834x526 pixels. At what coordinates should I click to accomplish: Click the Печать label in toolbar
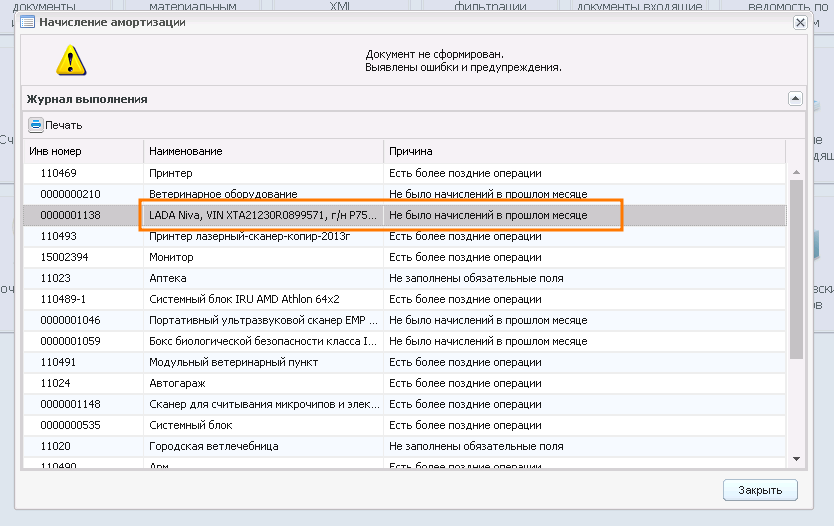pyautogui.click(x=64, y=125)
